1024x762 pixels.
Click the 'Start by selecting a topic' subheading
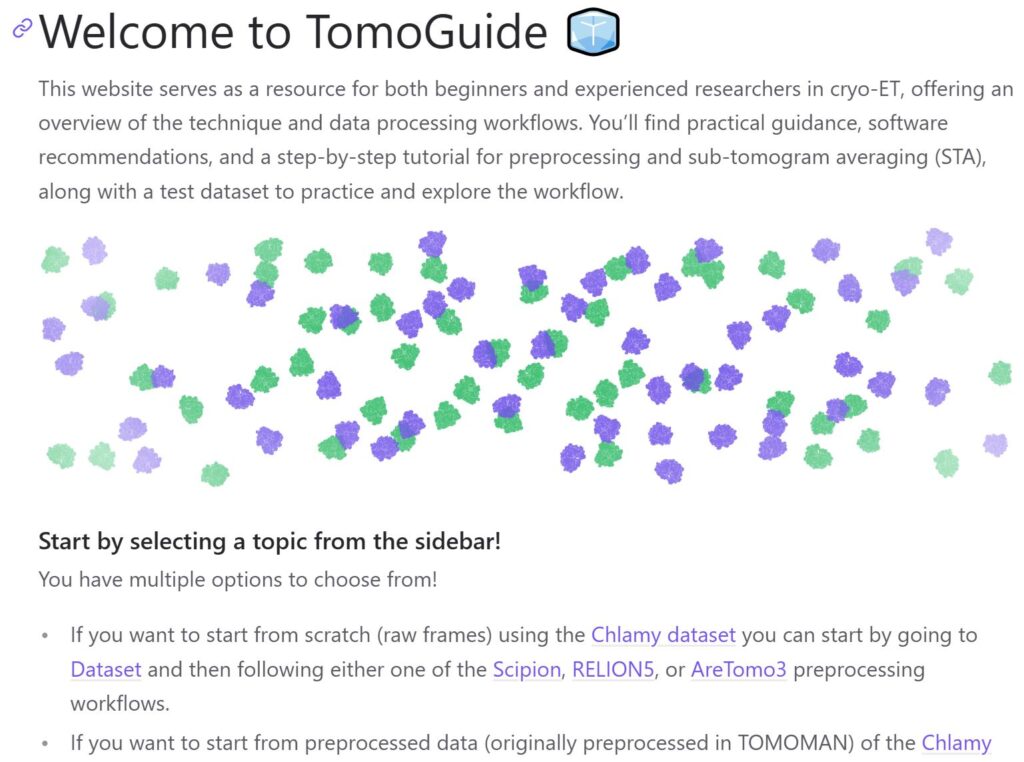point(269,541)
